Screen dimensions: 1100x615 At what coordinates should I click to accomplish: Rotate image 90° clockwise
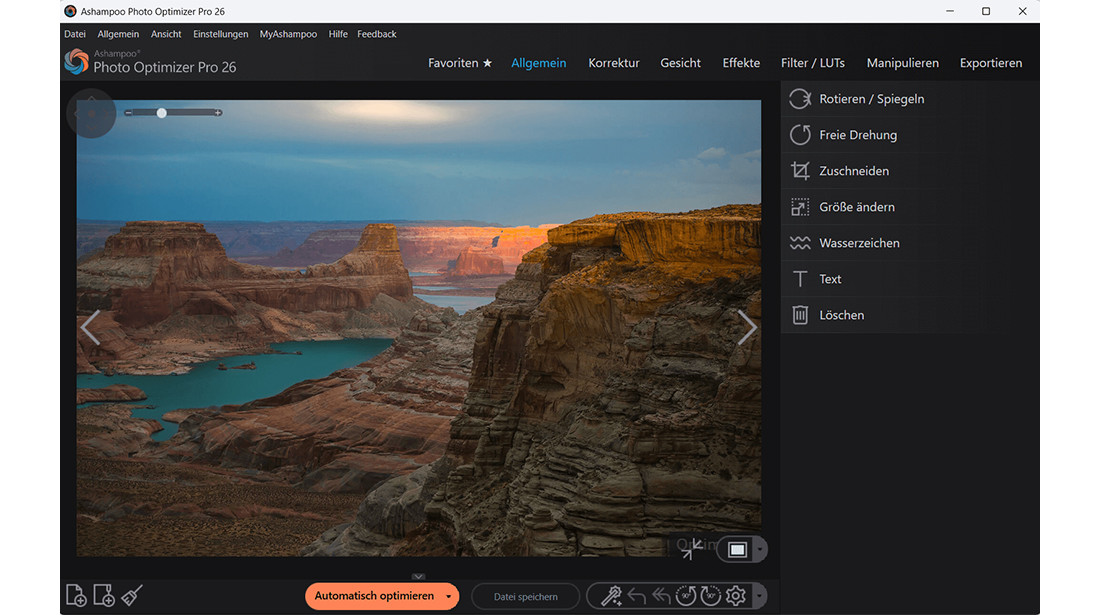pyautogui.click(x=710, y=596)
